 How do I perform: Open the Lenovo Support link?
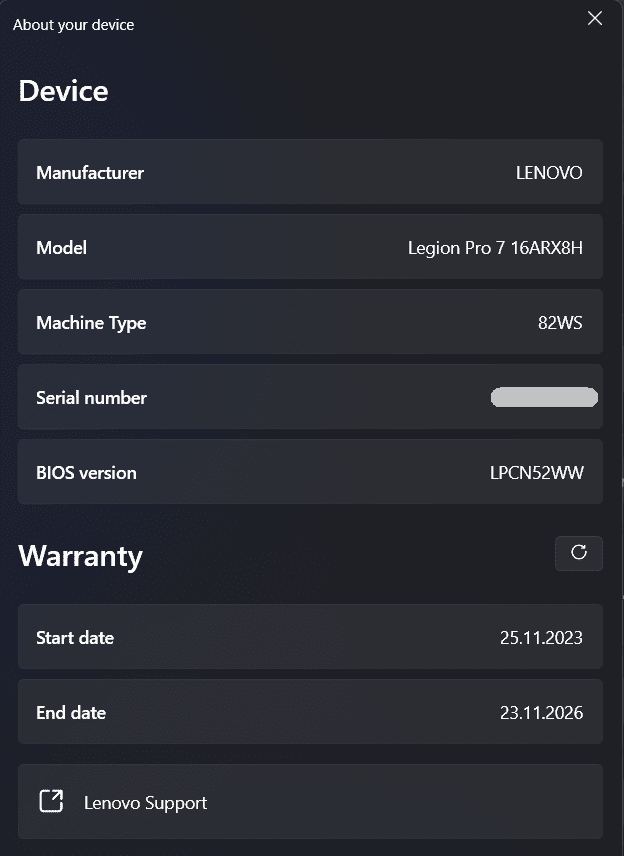(146, 803)
